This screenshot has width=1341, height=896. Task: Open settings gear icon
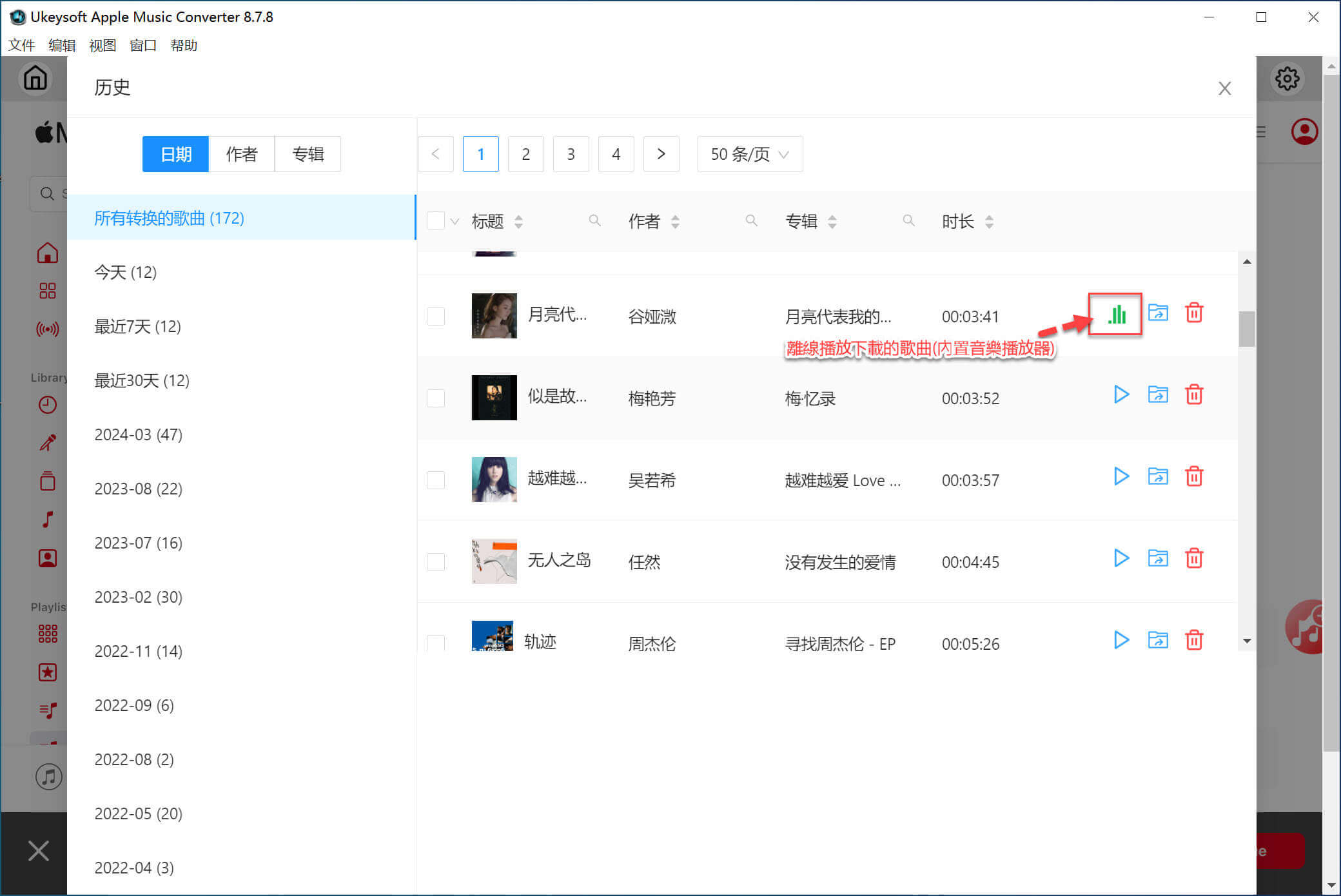[x=1287, y=79]
